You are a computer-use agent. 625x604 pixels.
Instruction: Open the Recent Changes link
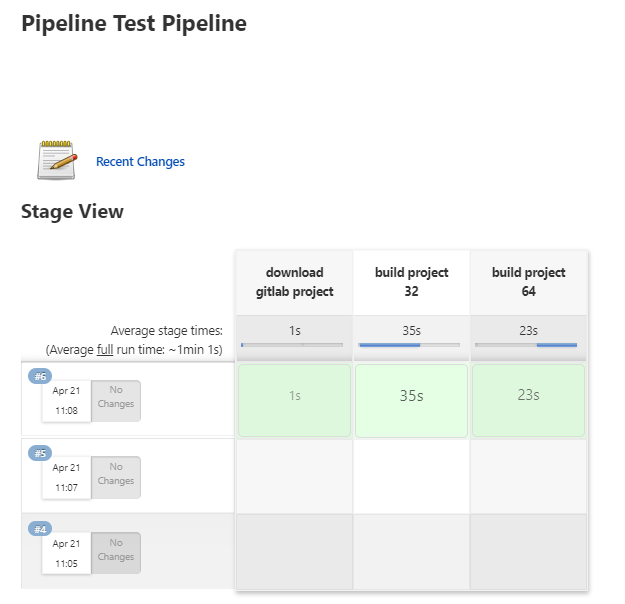click(140, 162)
